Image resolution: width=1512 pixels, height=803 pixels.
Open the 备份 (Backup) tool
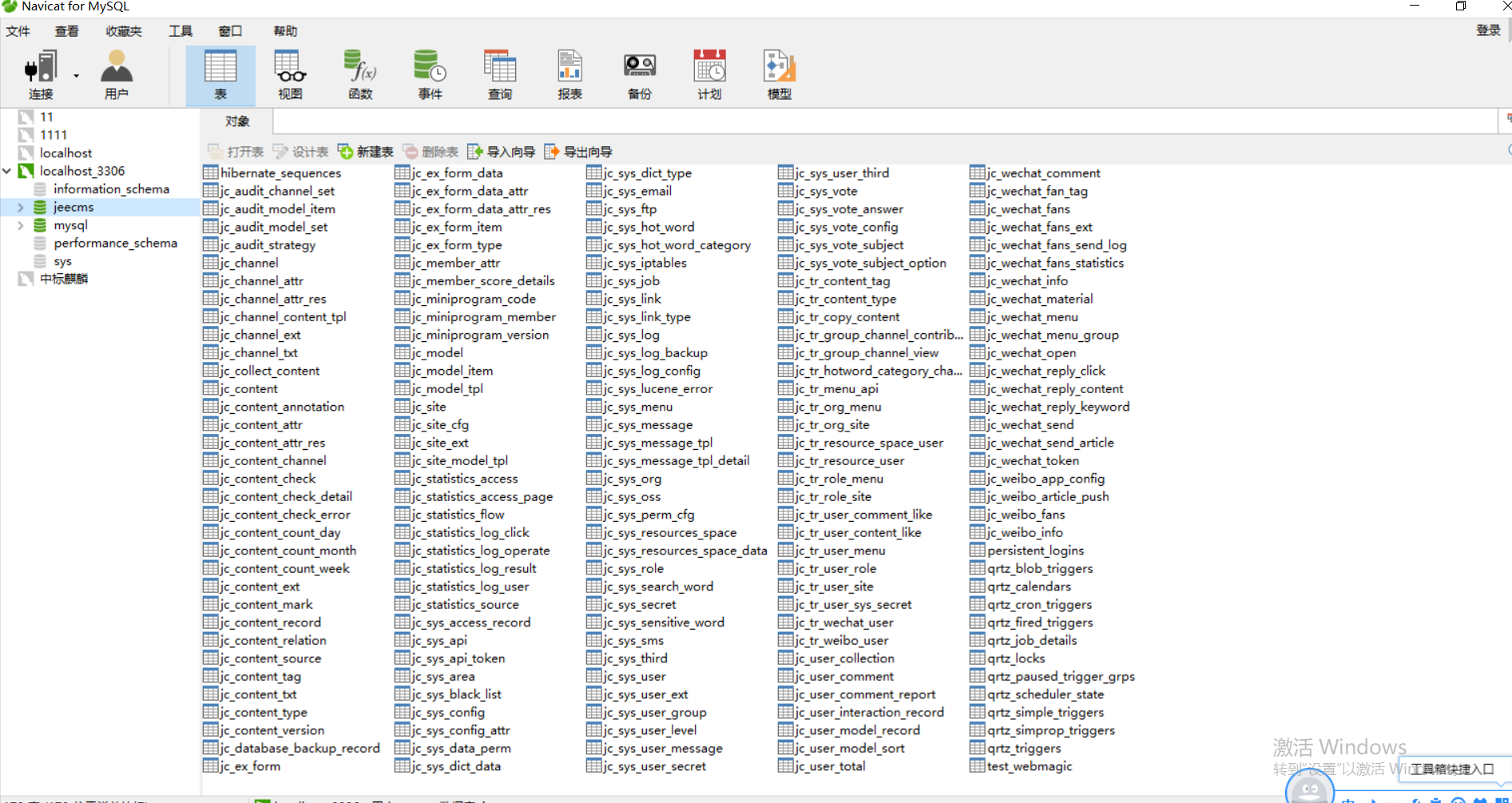[x=640, y=75]
